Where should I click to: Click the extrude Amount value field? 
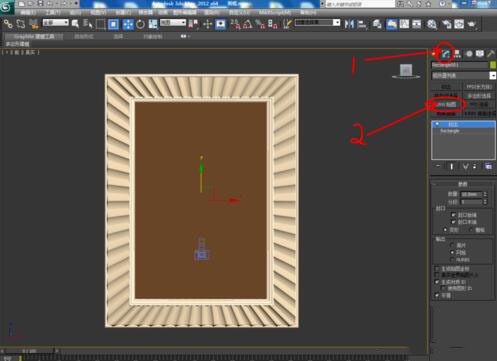[x=471, y=194]
